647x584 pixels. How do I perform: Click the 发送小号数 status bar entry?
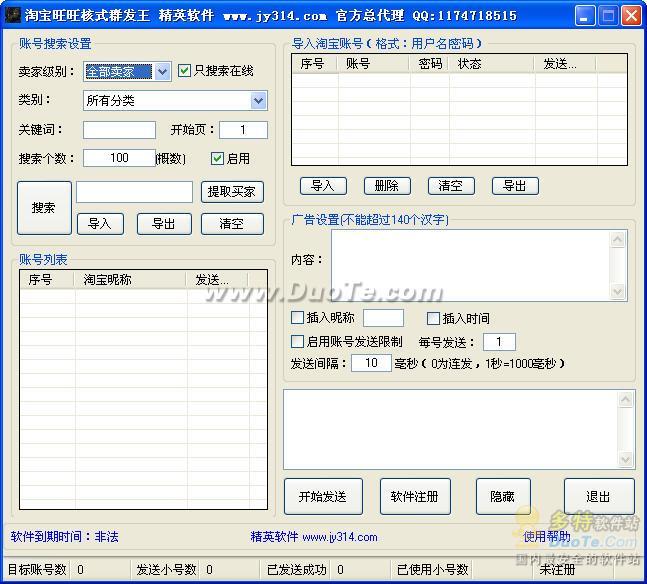click(166, 570)
